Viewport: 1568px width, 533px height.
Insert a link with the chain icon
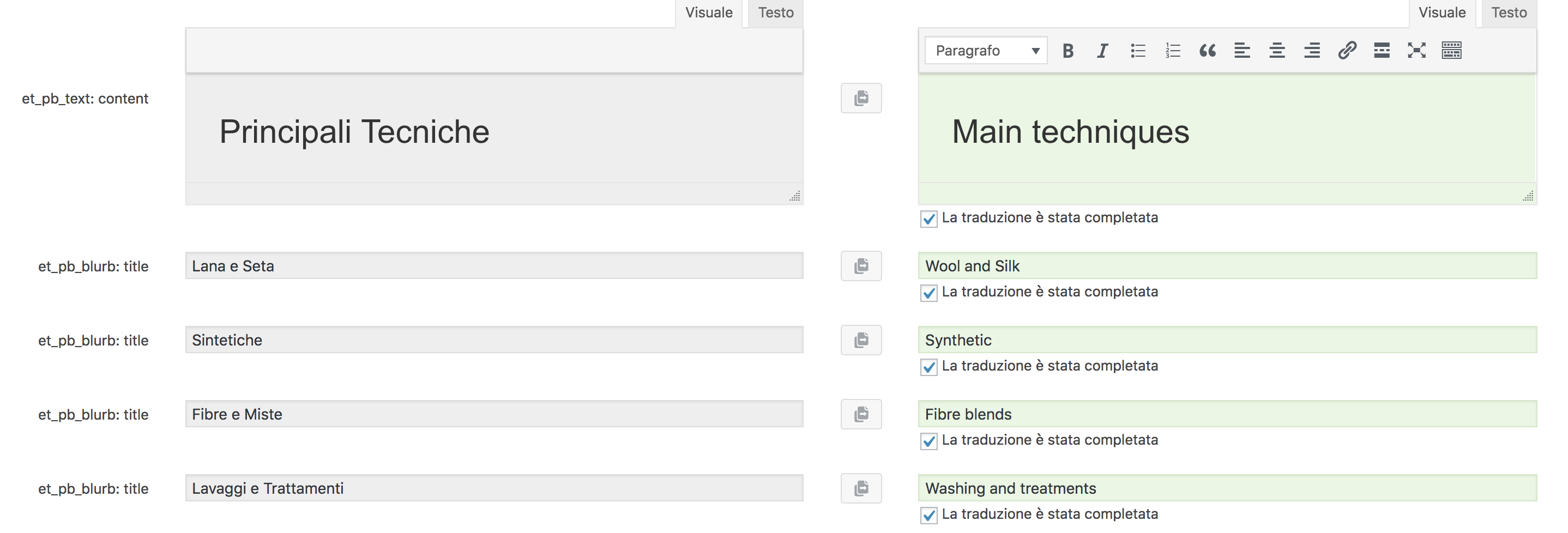tap(1347, 51)
